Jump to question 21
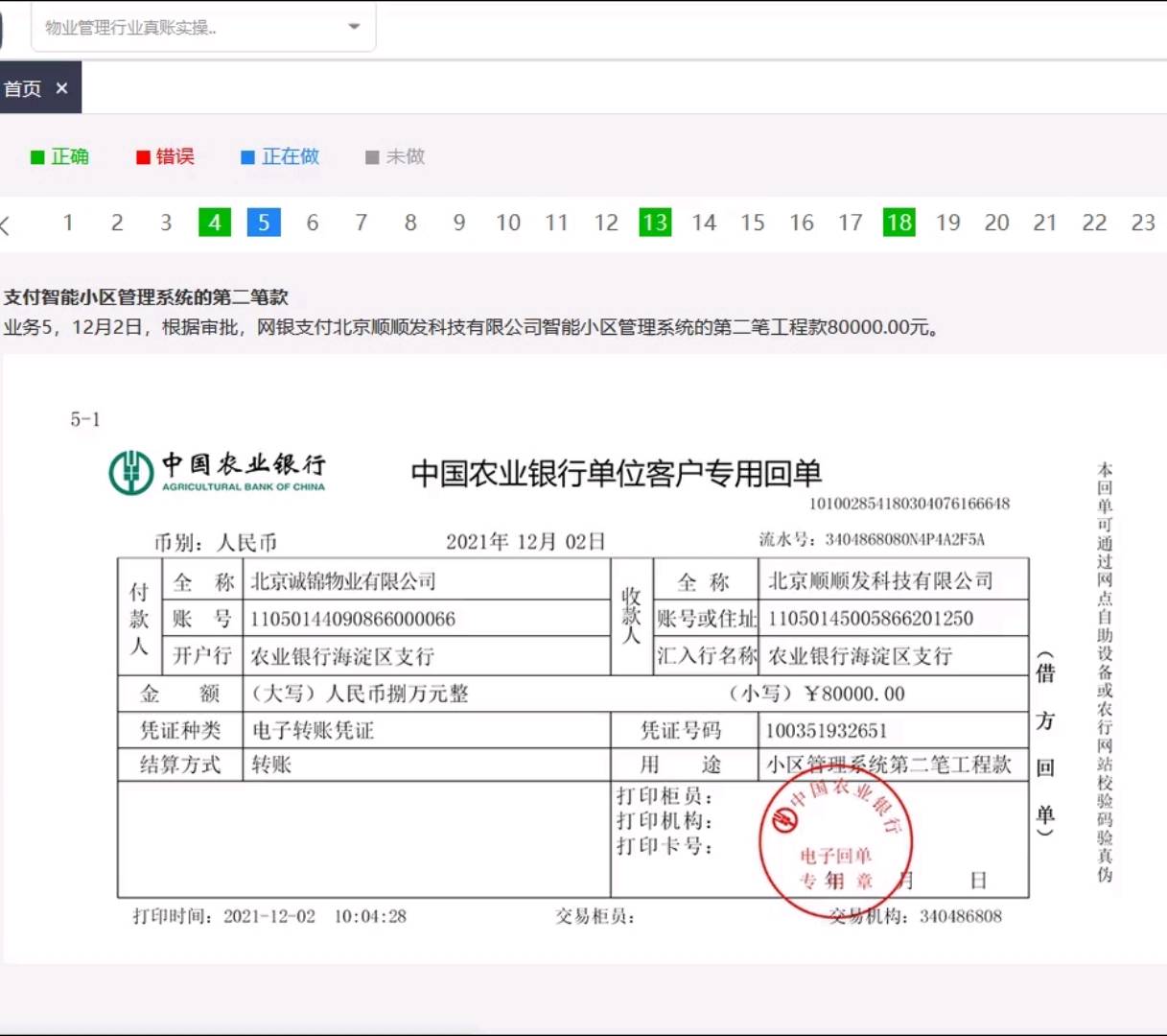Viewport: 1167px width, 1036px height. (1045, 223)
